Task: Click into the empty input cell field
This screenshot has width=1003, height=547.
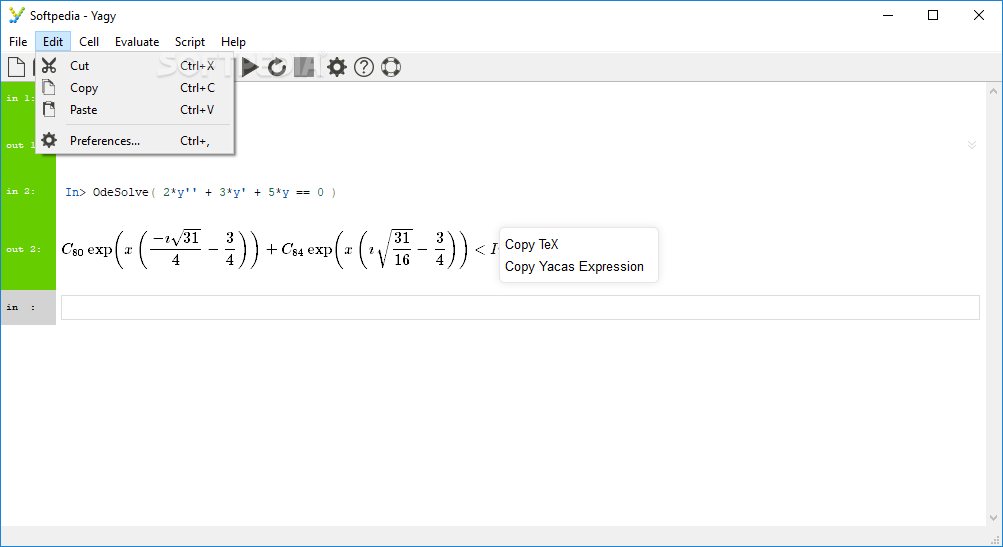Action: coord(520,307)
